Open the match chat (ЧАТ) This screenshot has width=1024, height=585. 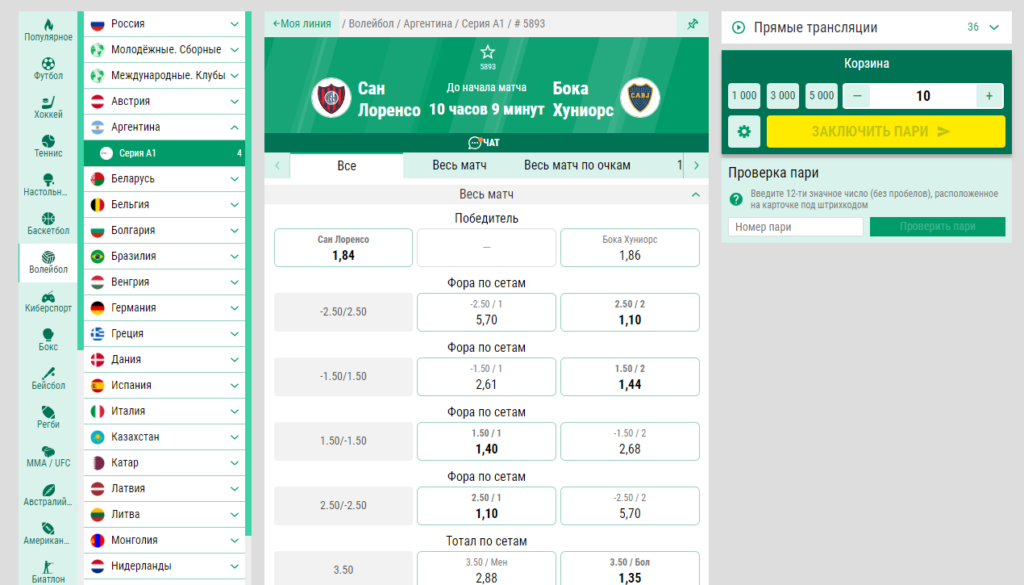point(485,142)
